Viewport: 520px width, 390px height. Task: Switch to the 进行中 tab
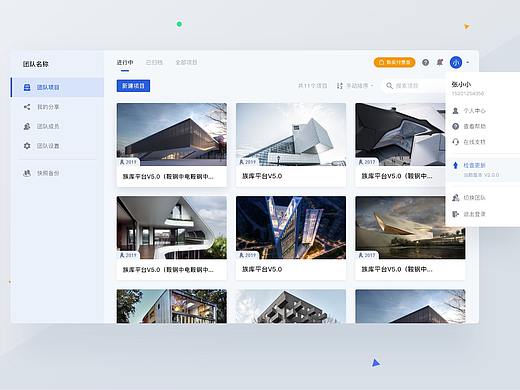tap(125, 62)
